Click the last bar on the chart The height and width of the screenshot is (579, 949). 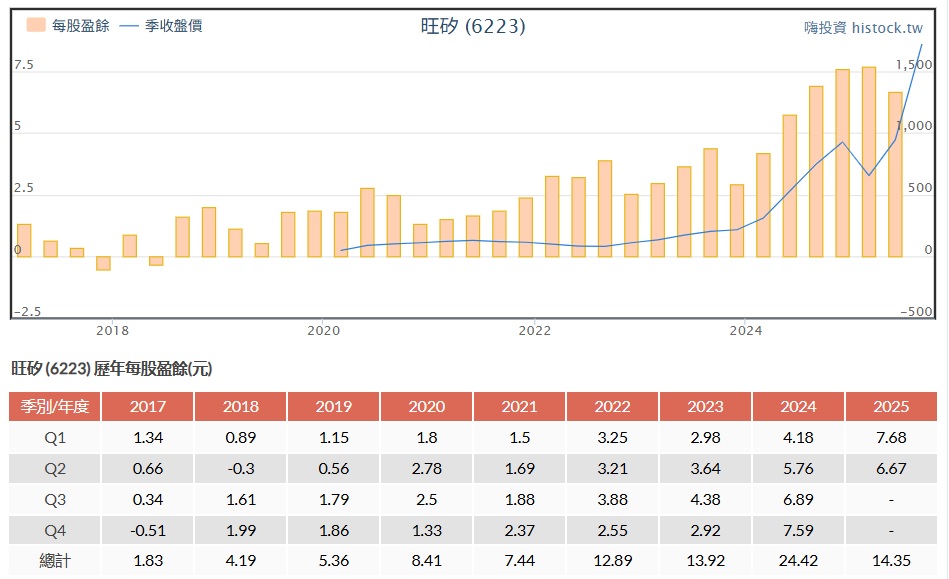pos(895,174)
